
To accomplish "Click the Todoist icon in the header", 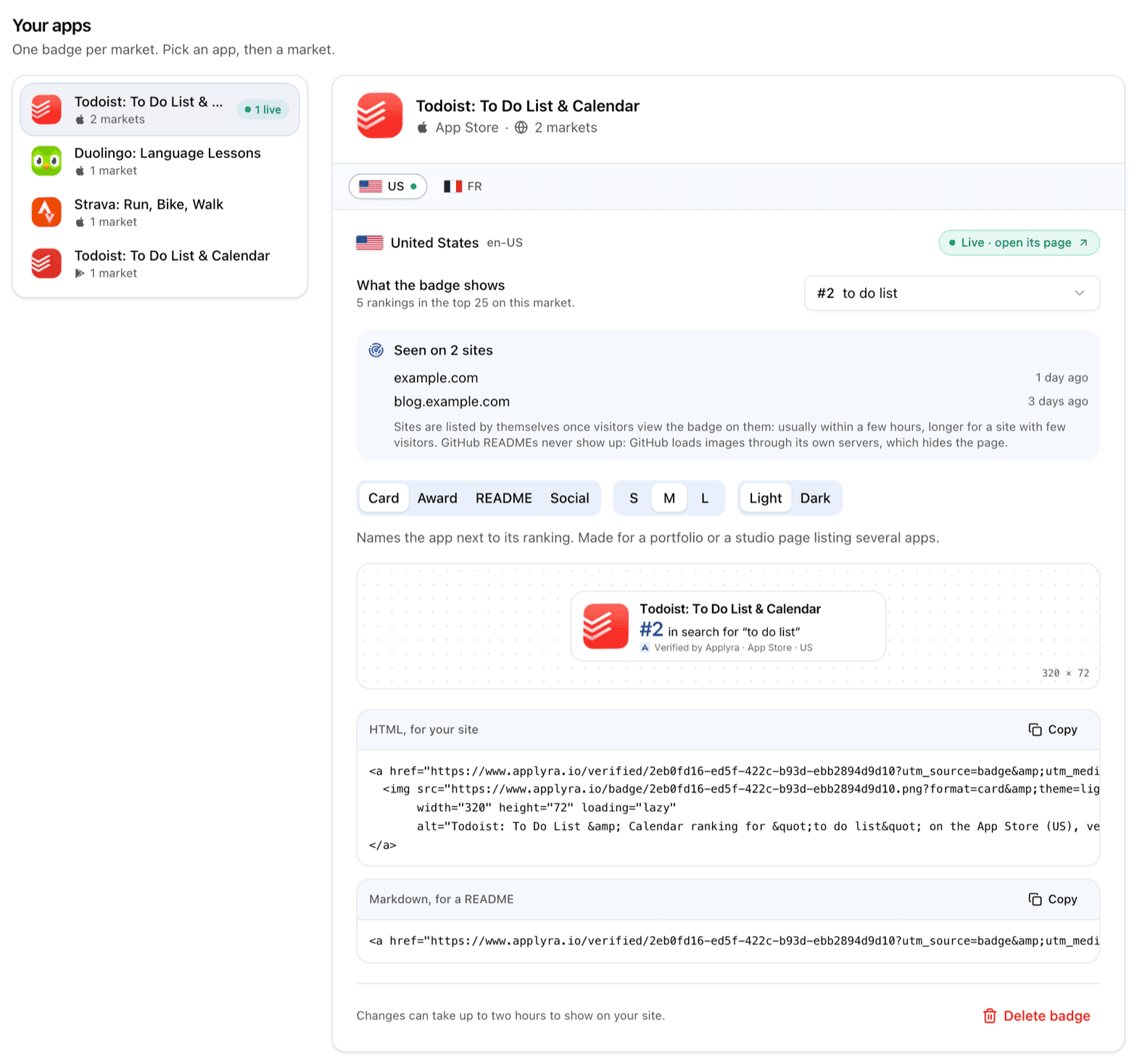I will (379, 115).
